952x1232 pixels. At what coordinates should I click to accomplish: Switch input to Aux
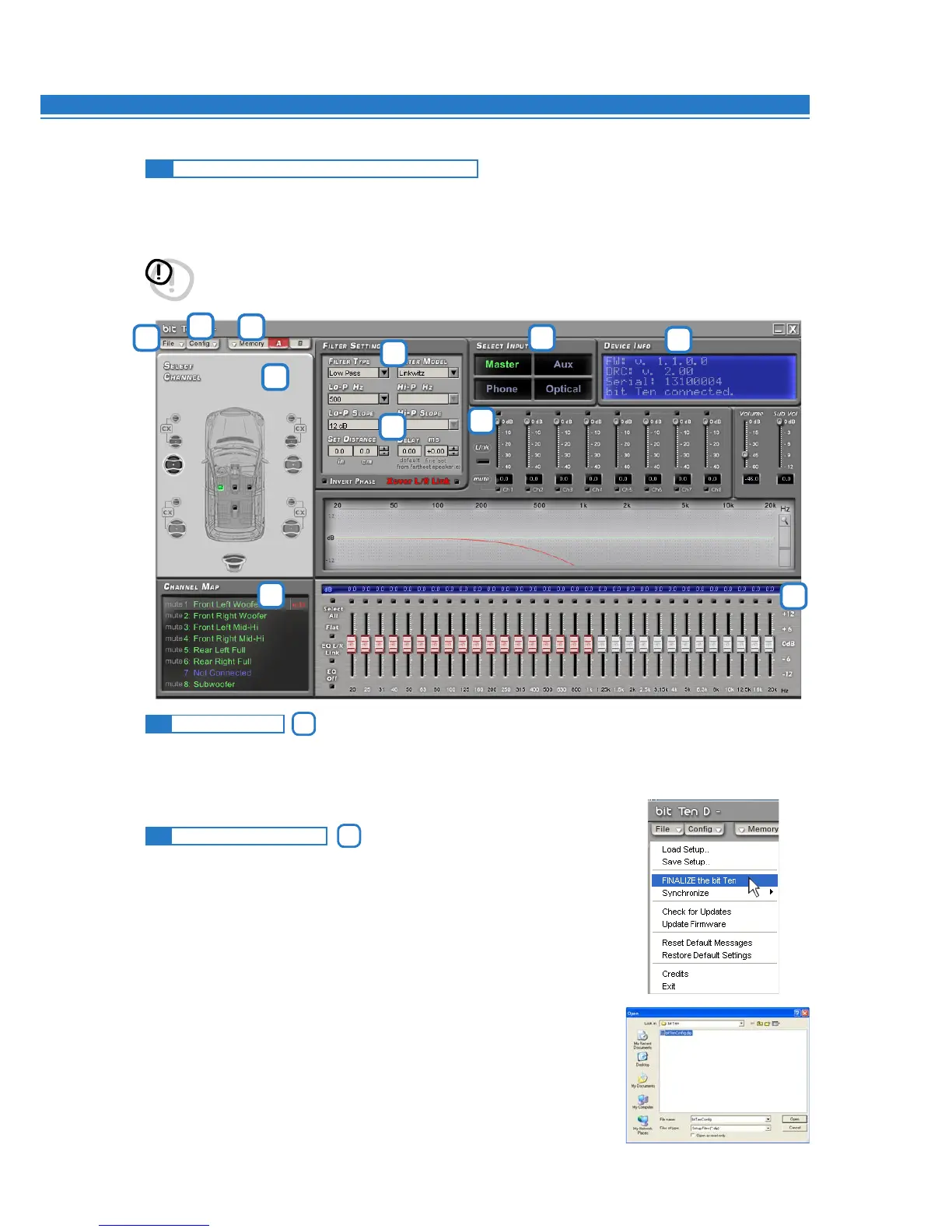click(x=563, y=364)
